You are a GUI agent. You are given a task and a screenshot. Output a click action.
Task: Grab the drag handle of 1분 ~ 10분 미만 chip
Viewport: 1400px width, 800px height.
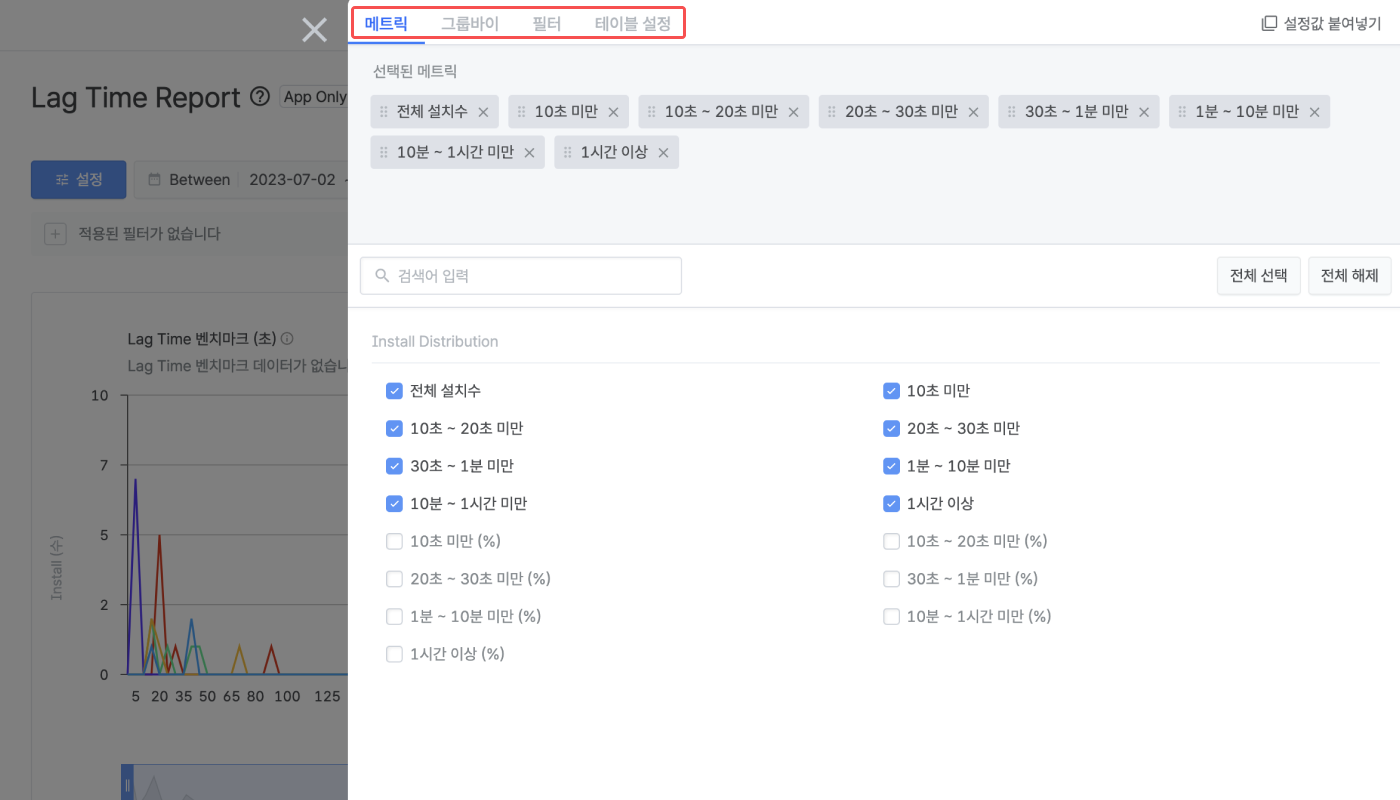click(1182, 112)
